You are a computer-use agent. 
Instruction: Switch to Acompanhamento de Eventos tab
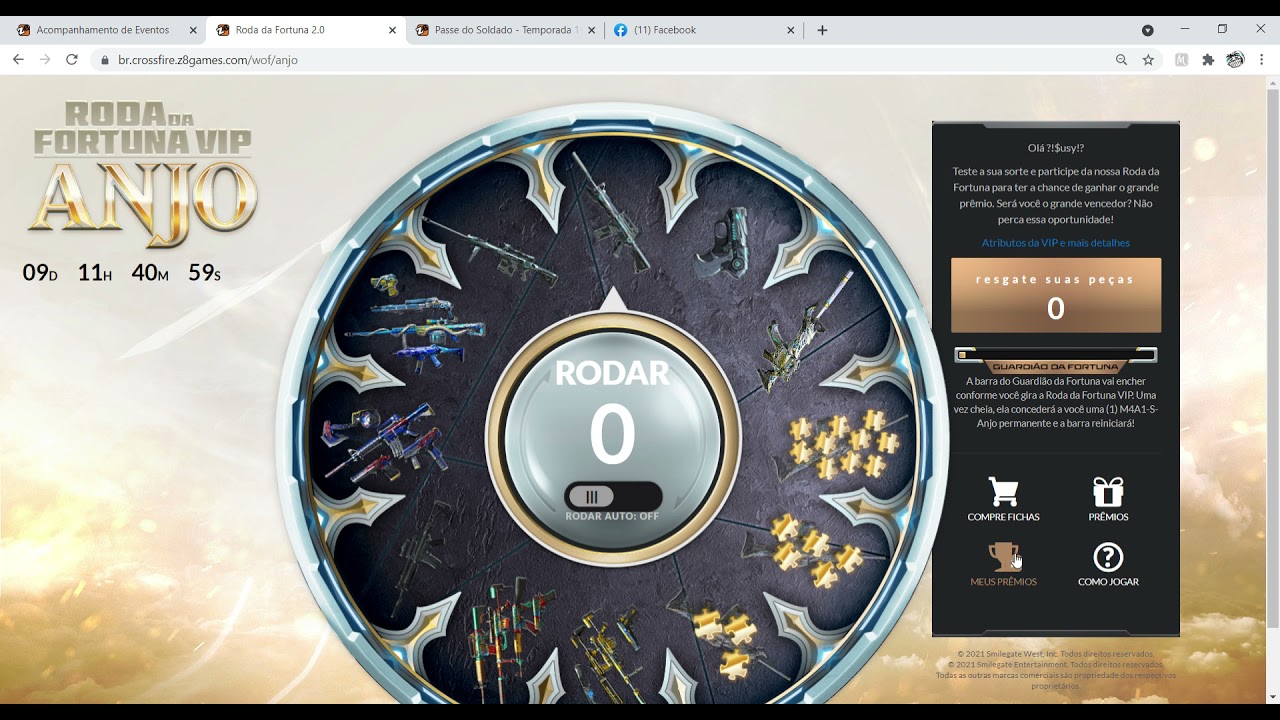pos(105,30)
